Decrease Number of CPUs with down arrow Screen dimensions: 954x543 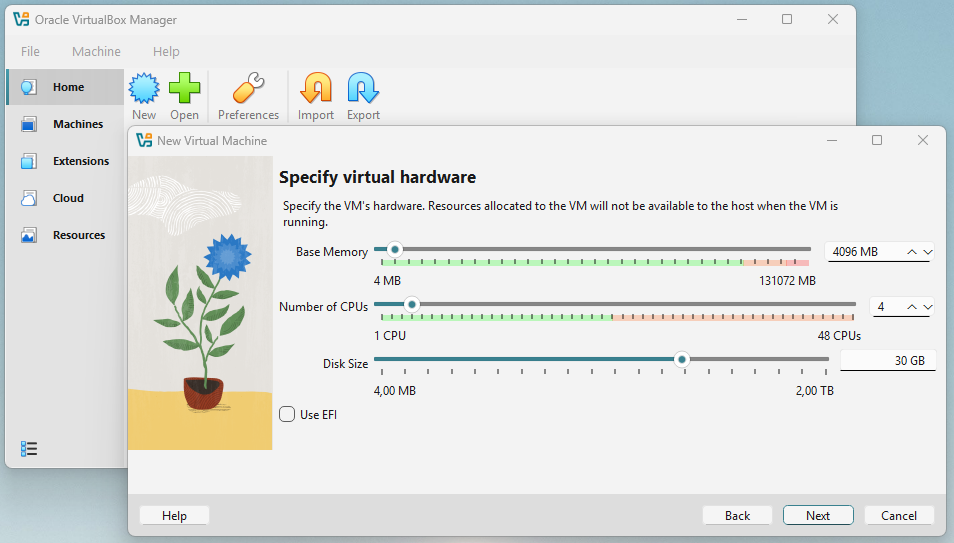[x=927, y=307]
